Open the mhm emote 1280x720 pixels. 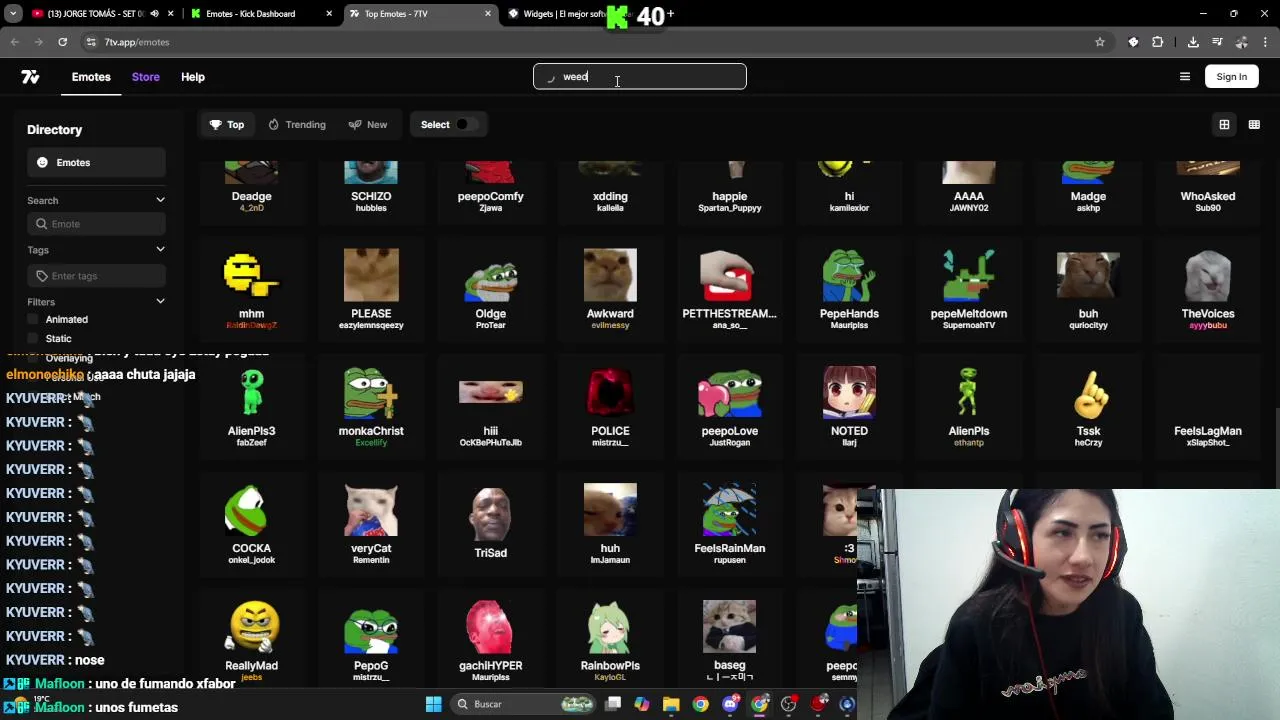(251, 290)
